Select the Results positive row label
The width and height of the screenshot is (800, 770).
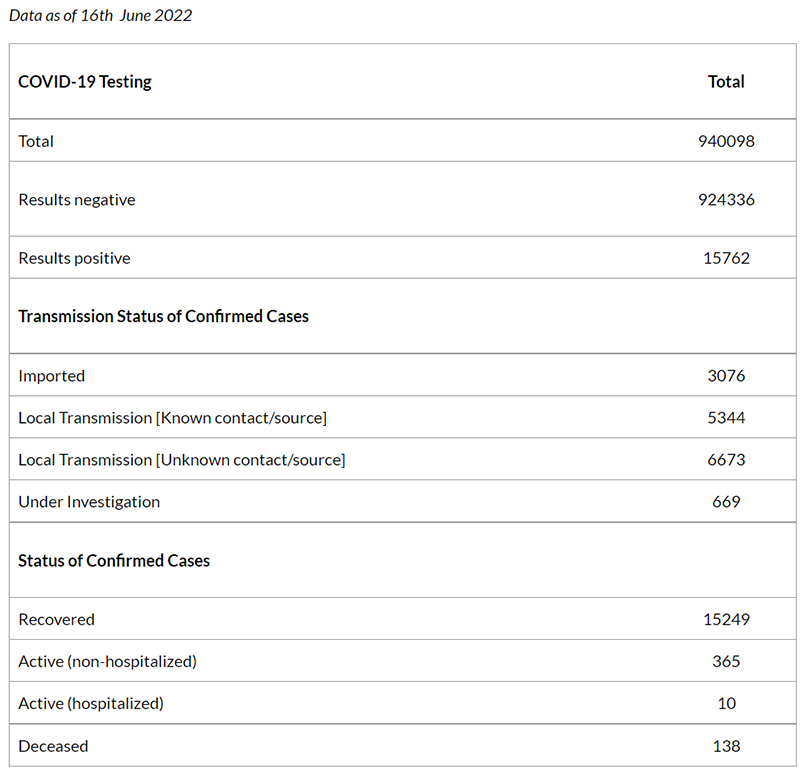(74, 258)
